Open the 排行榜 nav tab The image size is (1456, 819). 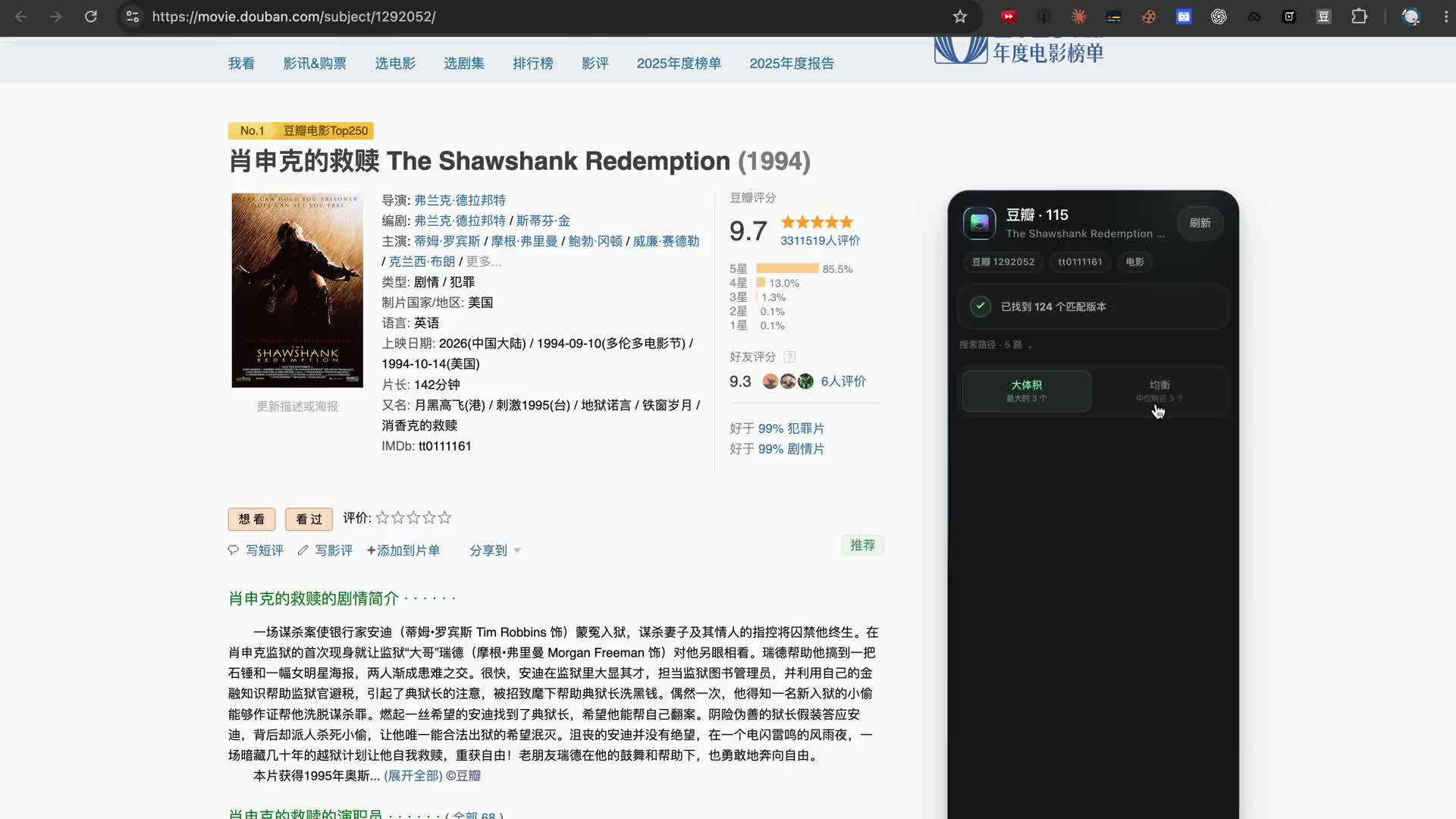pyautogui.click(x=533, y=63)
